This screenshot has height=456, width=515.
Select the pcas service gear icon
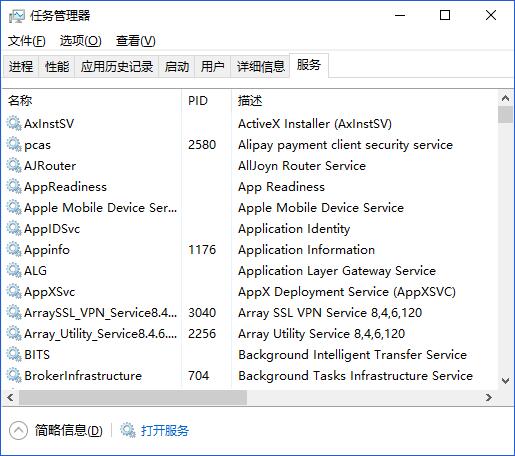(x=14, y=145)
